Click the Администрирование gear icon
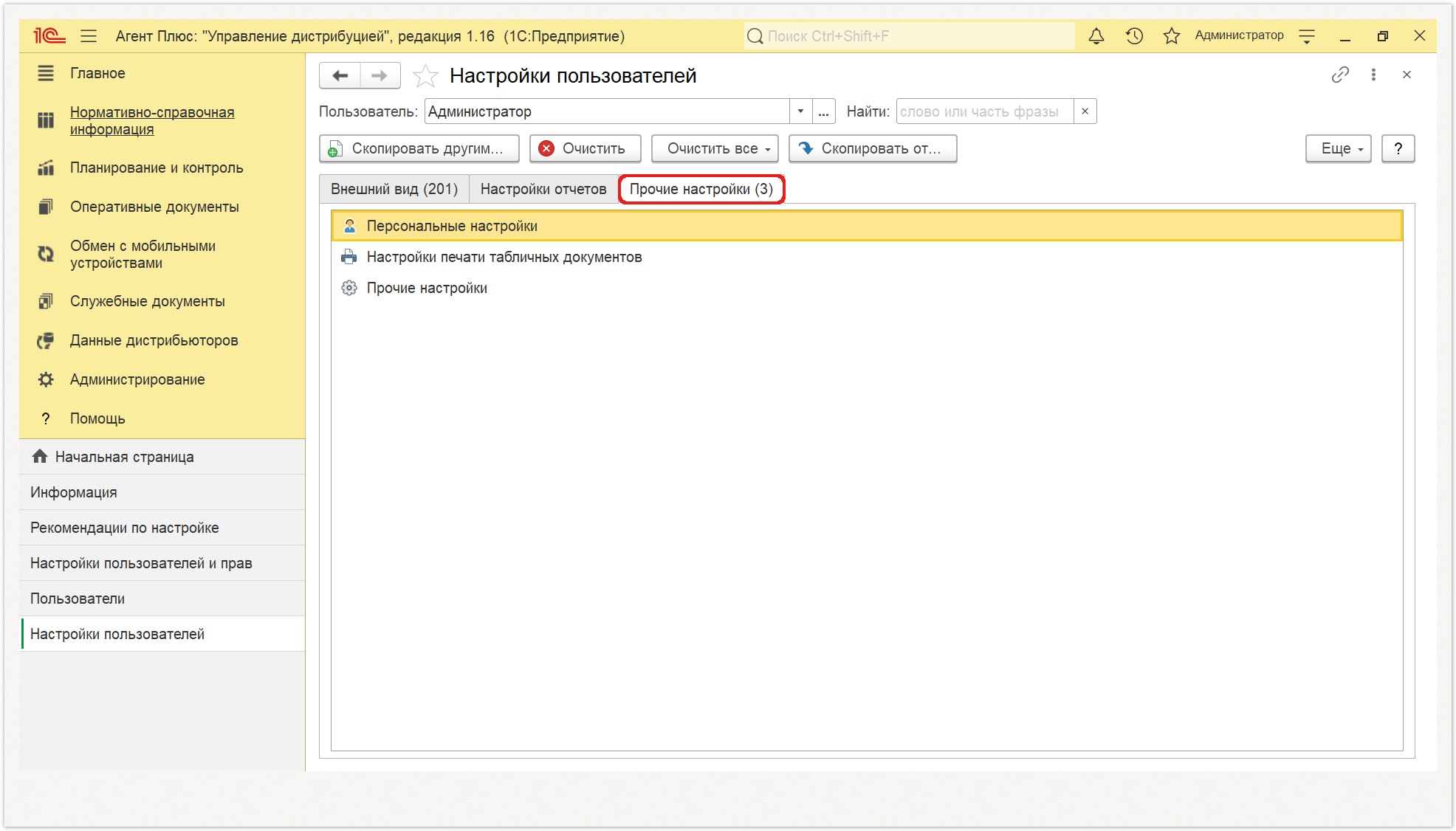Viewport: 1456px width, 831px height. (x=46, y=379)
